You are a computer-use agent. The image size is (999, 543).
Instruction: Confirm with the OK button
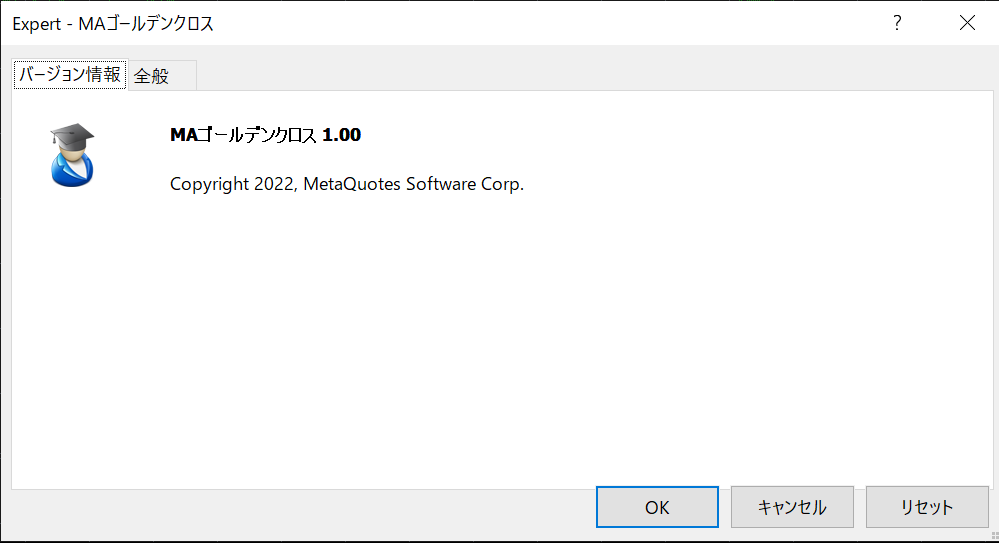(657, 507)
